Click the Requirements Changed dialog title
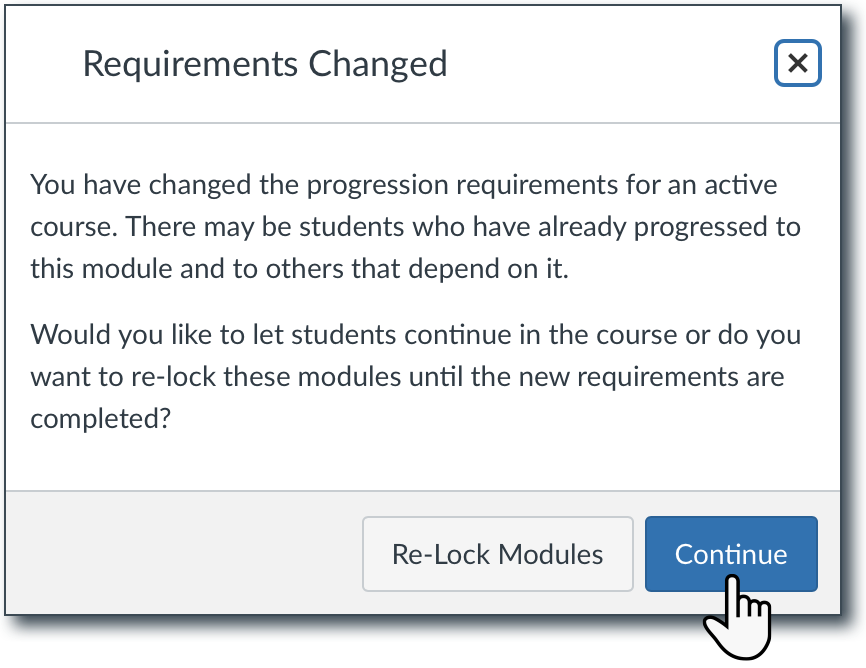This screenshot has height=668, width=866. pyautogui.click(x=264, y=64)
